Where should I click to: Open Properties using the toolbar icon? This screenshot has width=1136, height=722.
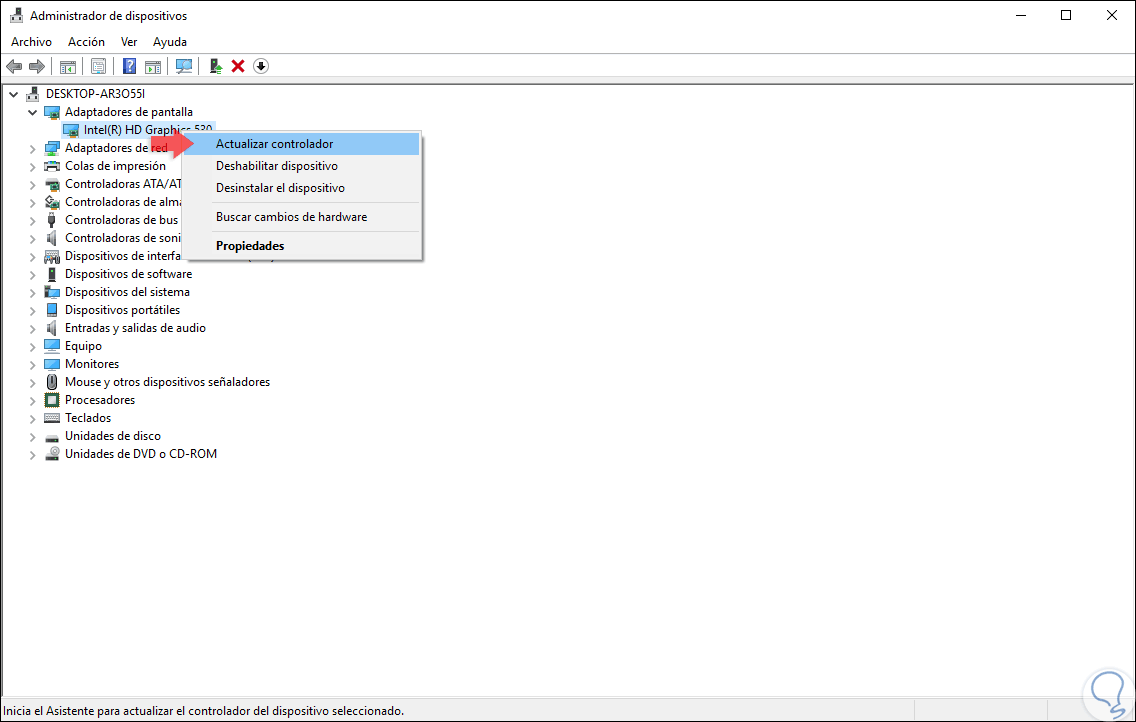[x=97, y=66]
